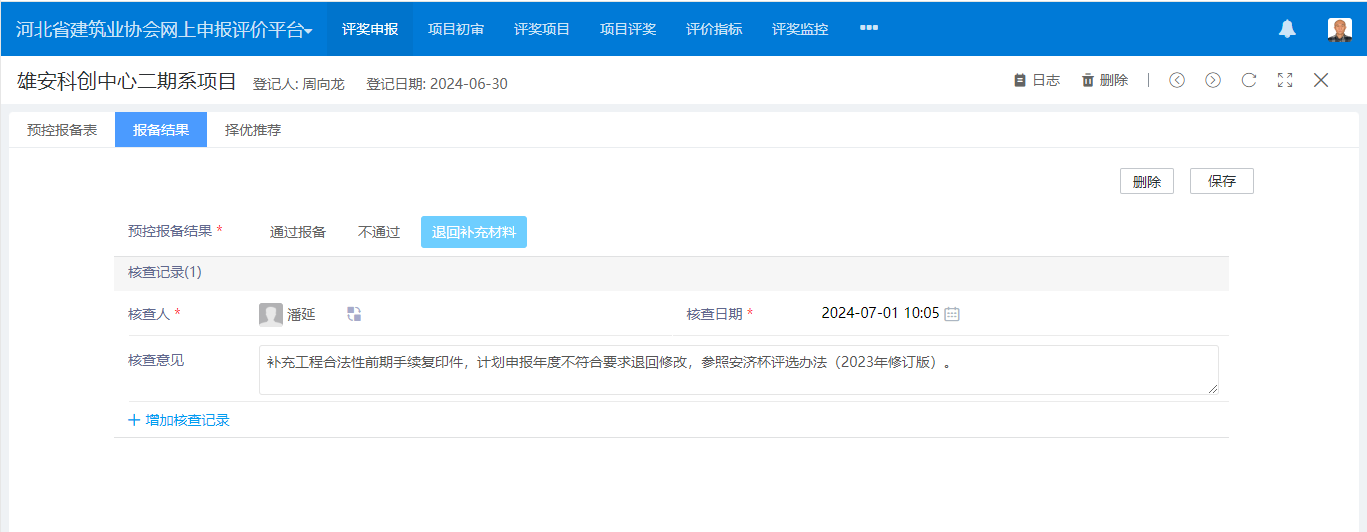Viewport: 1367px width, 532px height.
Task: Select 退回补充材料 result option
Action: coord(473,232)
